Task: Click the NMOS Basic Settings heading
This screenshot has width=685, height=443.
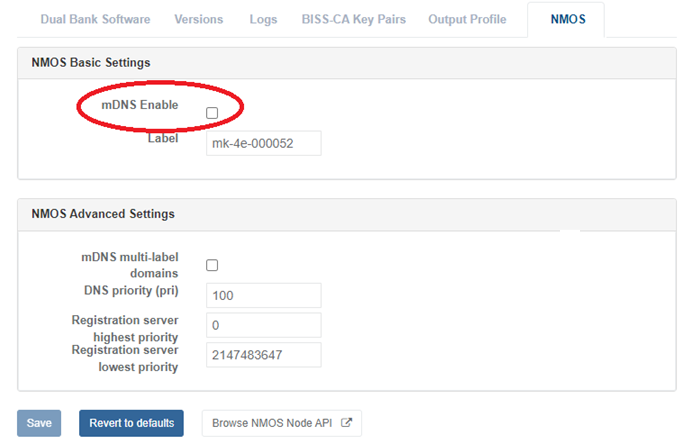Action: pyautogui.click(x=91, y=62)
